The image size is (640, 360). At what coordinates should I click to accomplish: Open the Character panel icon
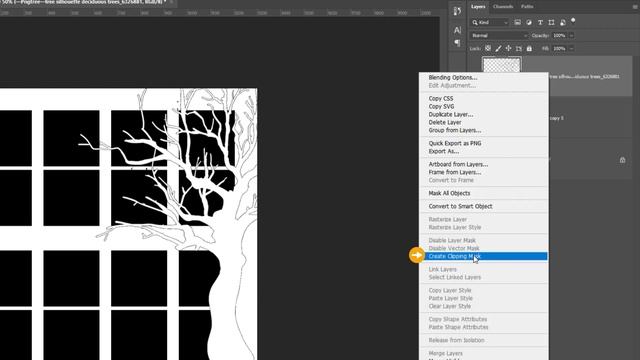click(x=457, y=30)
